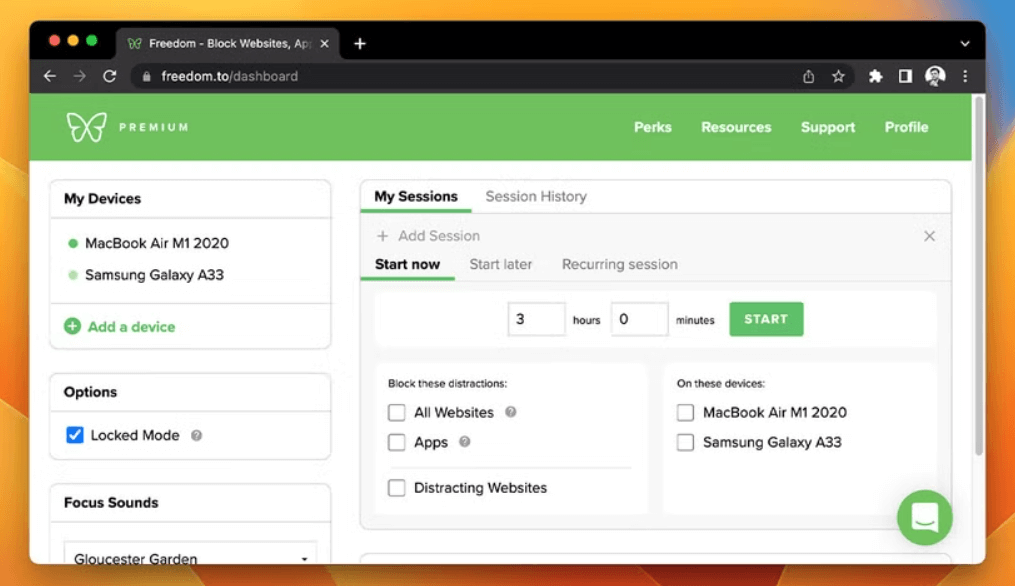The image size is (1015, 586).
Task: Reload the Freedom dashboard page
Action: pyautogui.click(x=110, y=76)
